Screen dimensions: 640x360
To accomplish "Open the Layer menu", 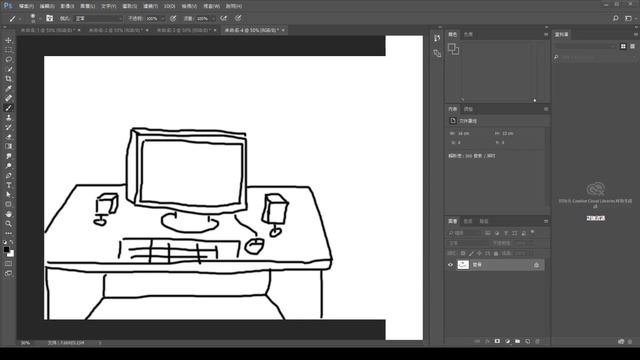I will click(88, 6).
